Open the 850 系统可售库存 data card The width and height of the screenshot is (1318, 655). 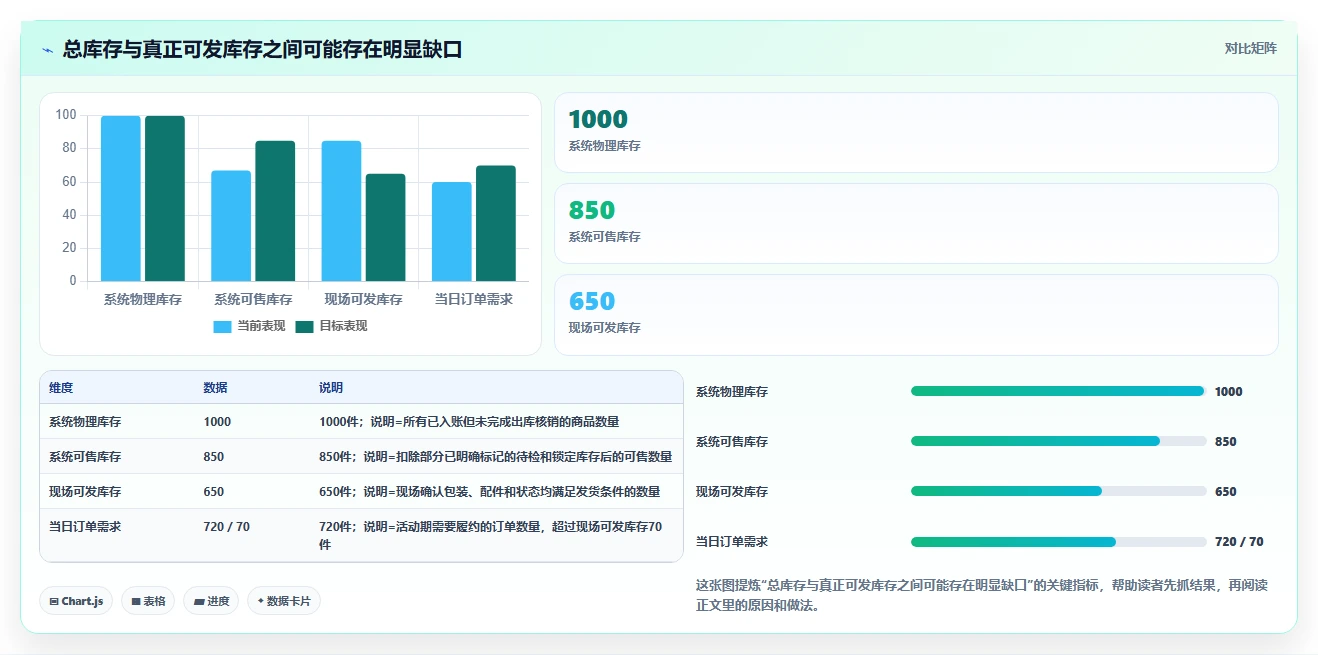[916, 224]
